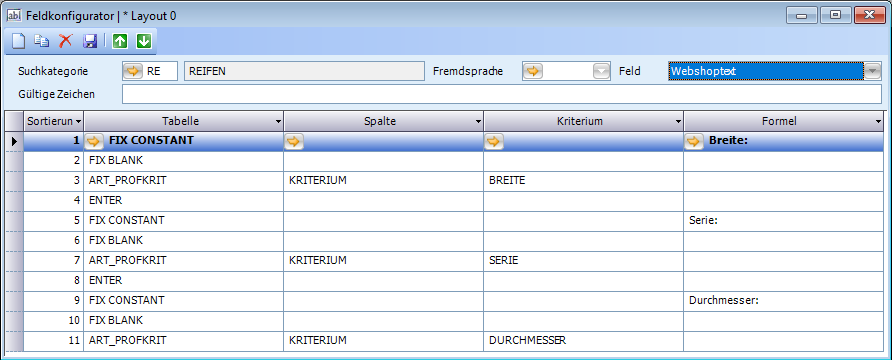Expand the Feld Webshoptext dropdown
Viewport: 892px width, 360px height.
pos(873,72)
